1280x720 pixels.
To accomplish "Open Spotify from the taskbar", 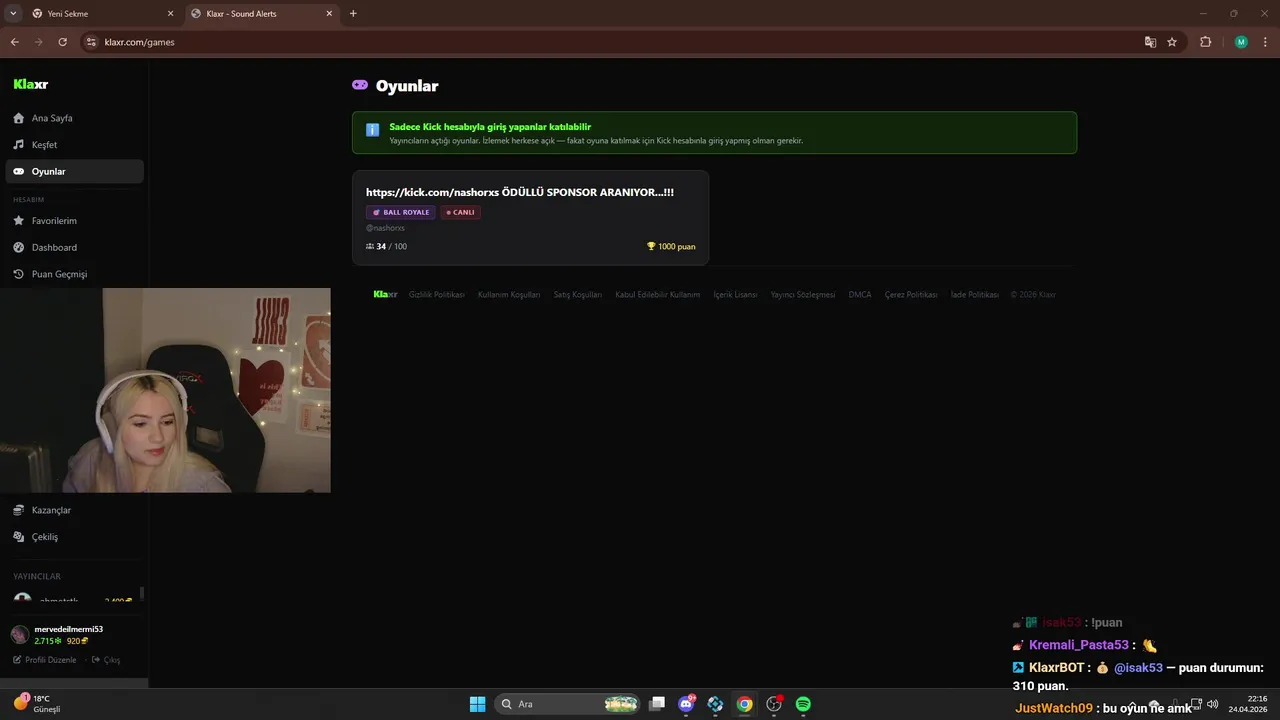I will point(803,704).
